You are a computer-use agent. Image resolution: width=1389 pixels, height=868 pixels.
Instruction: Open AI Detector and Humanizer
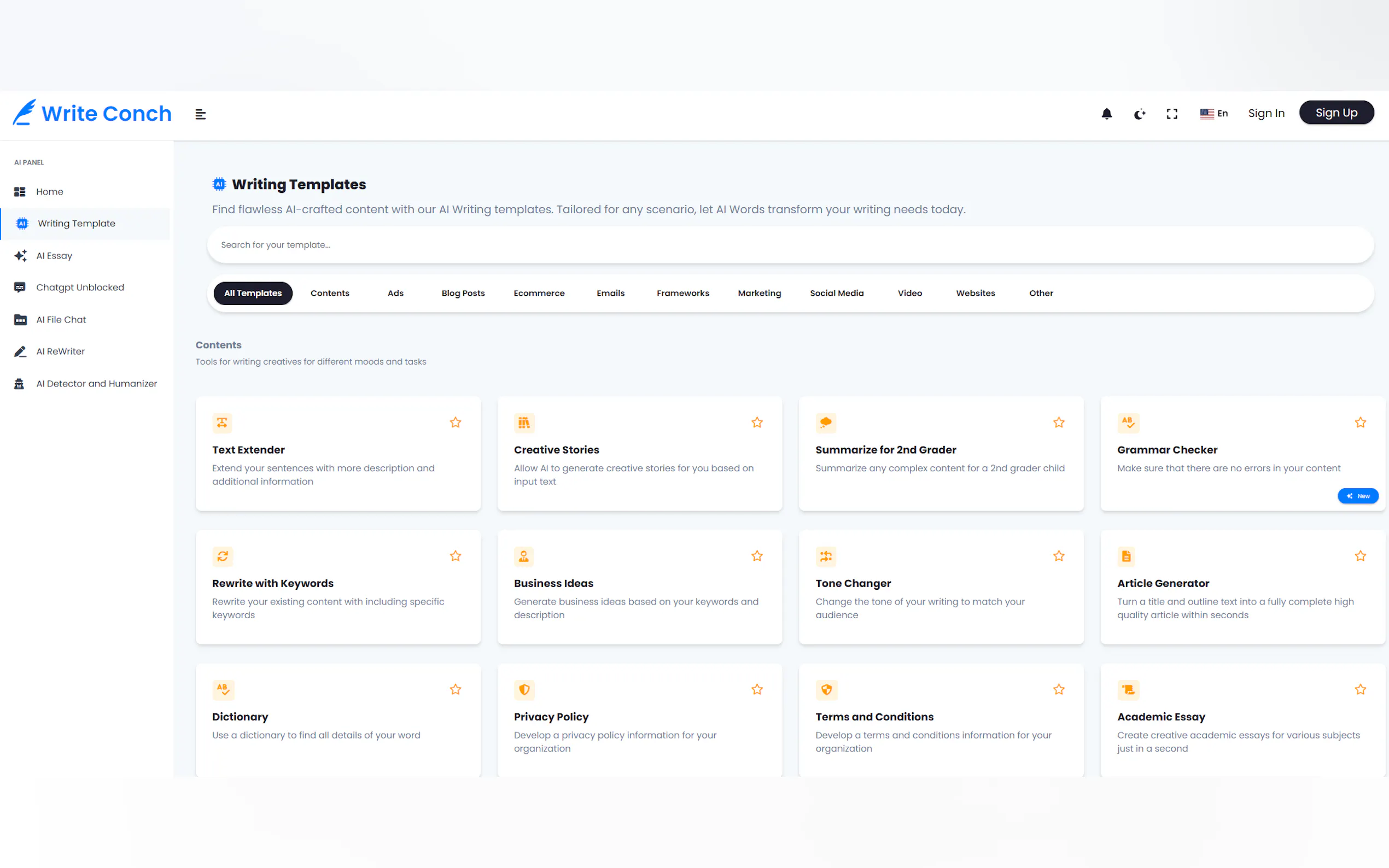tap(96, 384)
